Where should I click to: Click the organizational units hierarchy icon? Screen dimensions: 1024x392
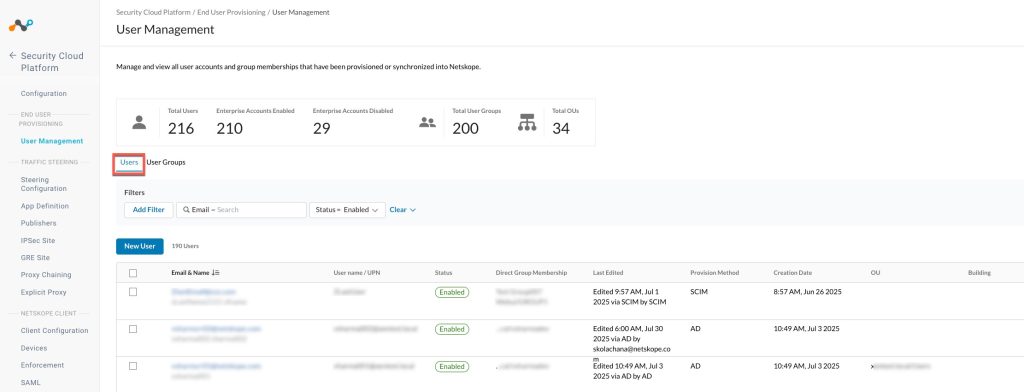(x=526, y=122)
